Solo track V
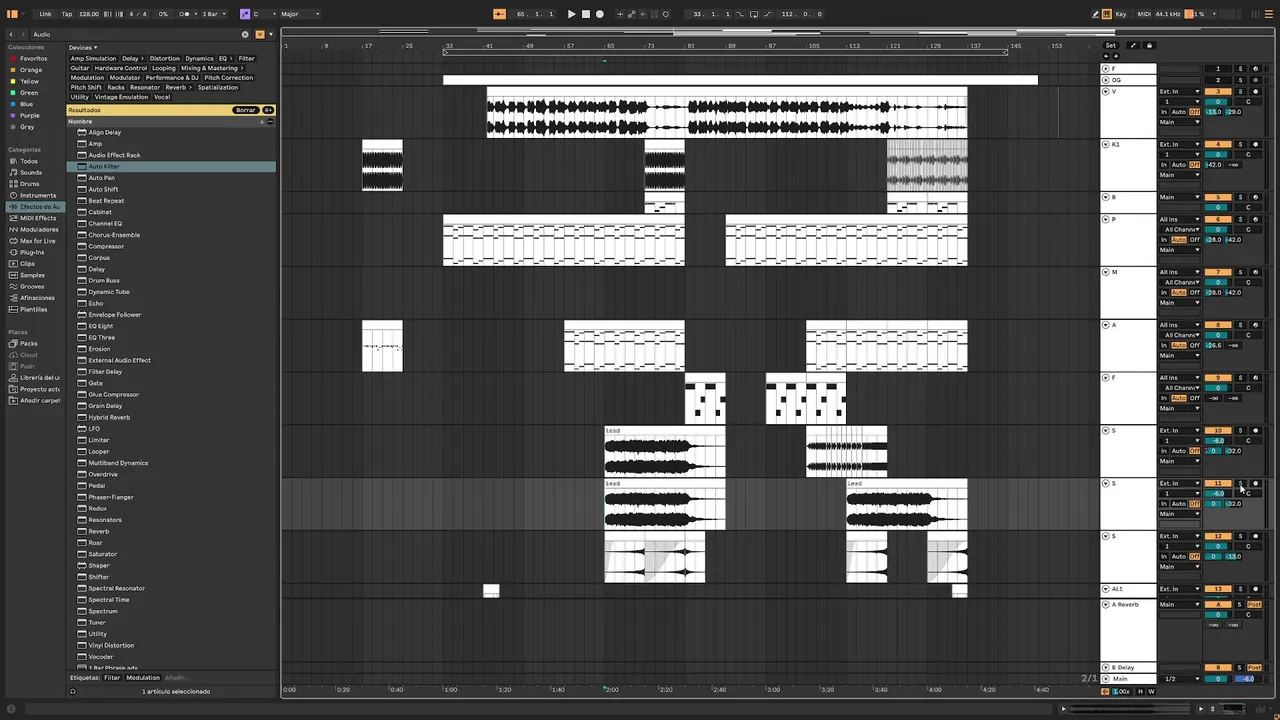 1240,91
